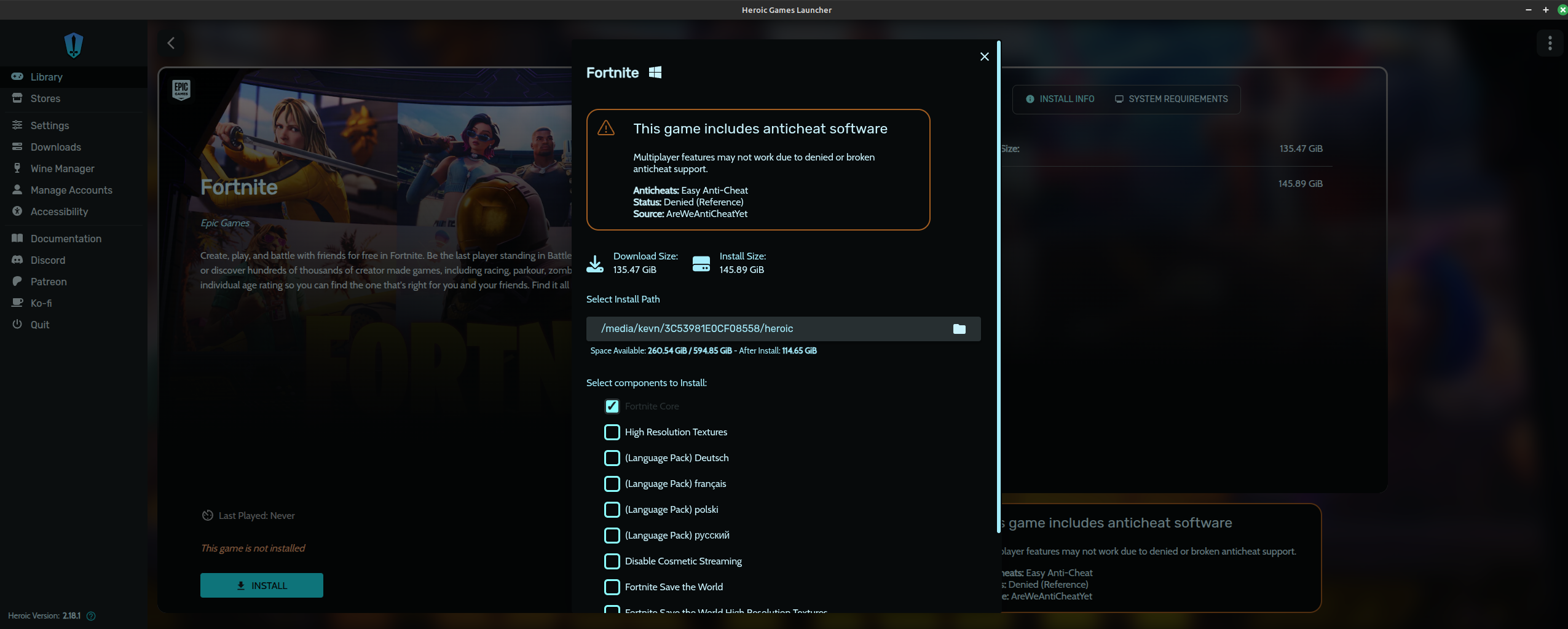This screenshot has height=629, width=1568.
Task: Click the Heroic shield logo
Action: [74, 45]
